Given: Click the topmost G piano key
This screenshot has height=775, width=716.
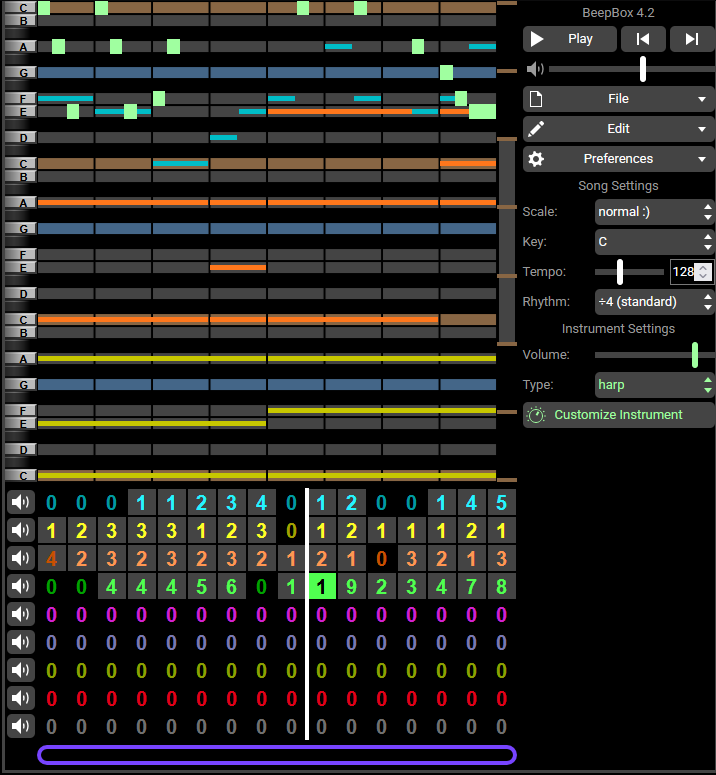Looking at the screenshot, I should [20, 73].
